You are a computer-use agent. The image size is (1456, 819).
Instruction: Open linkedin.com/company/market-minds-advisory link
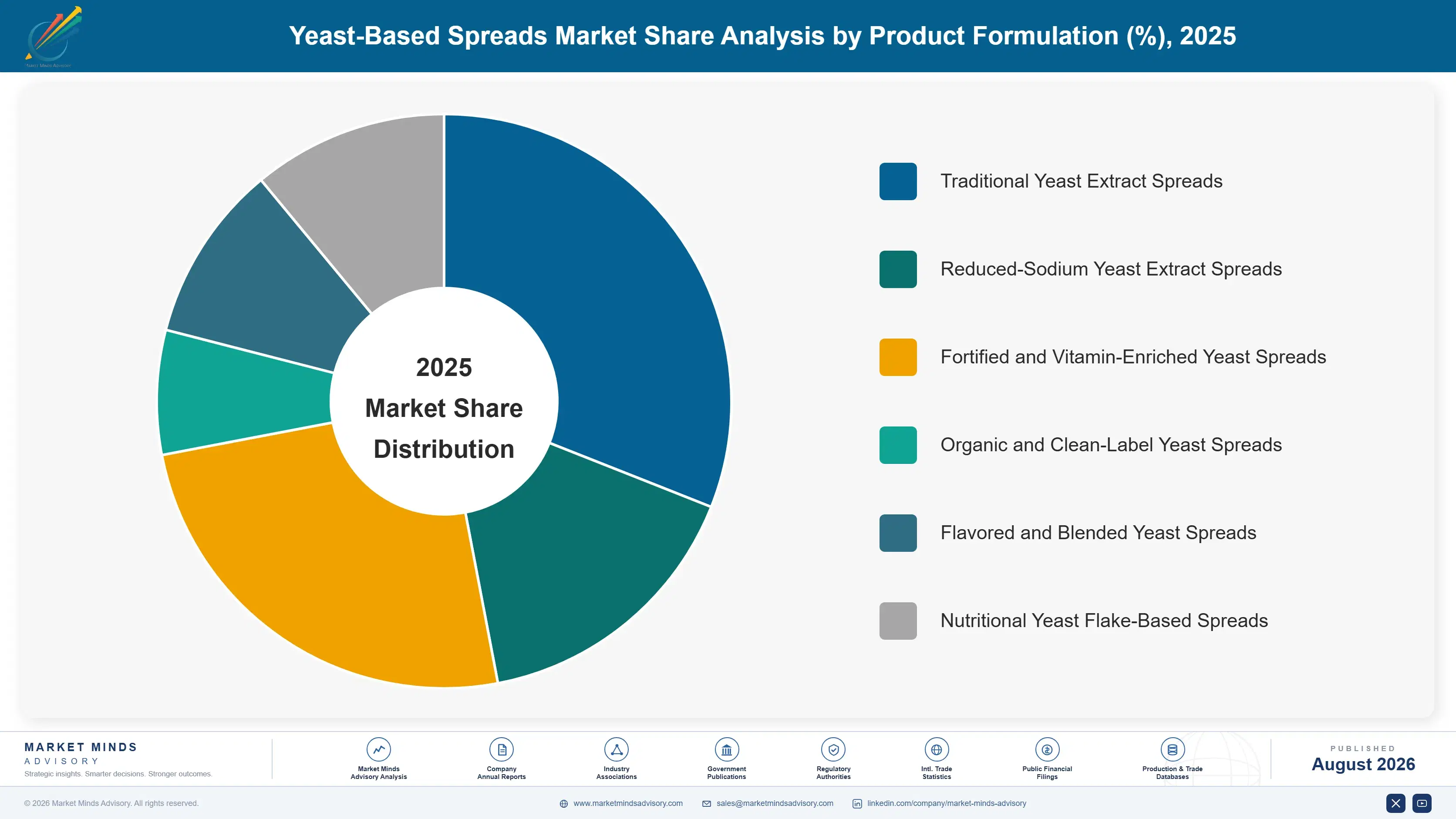click(x=947, y=803)
